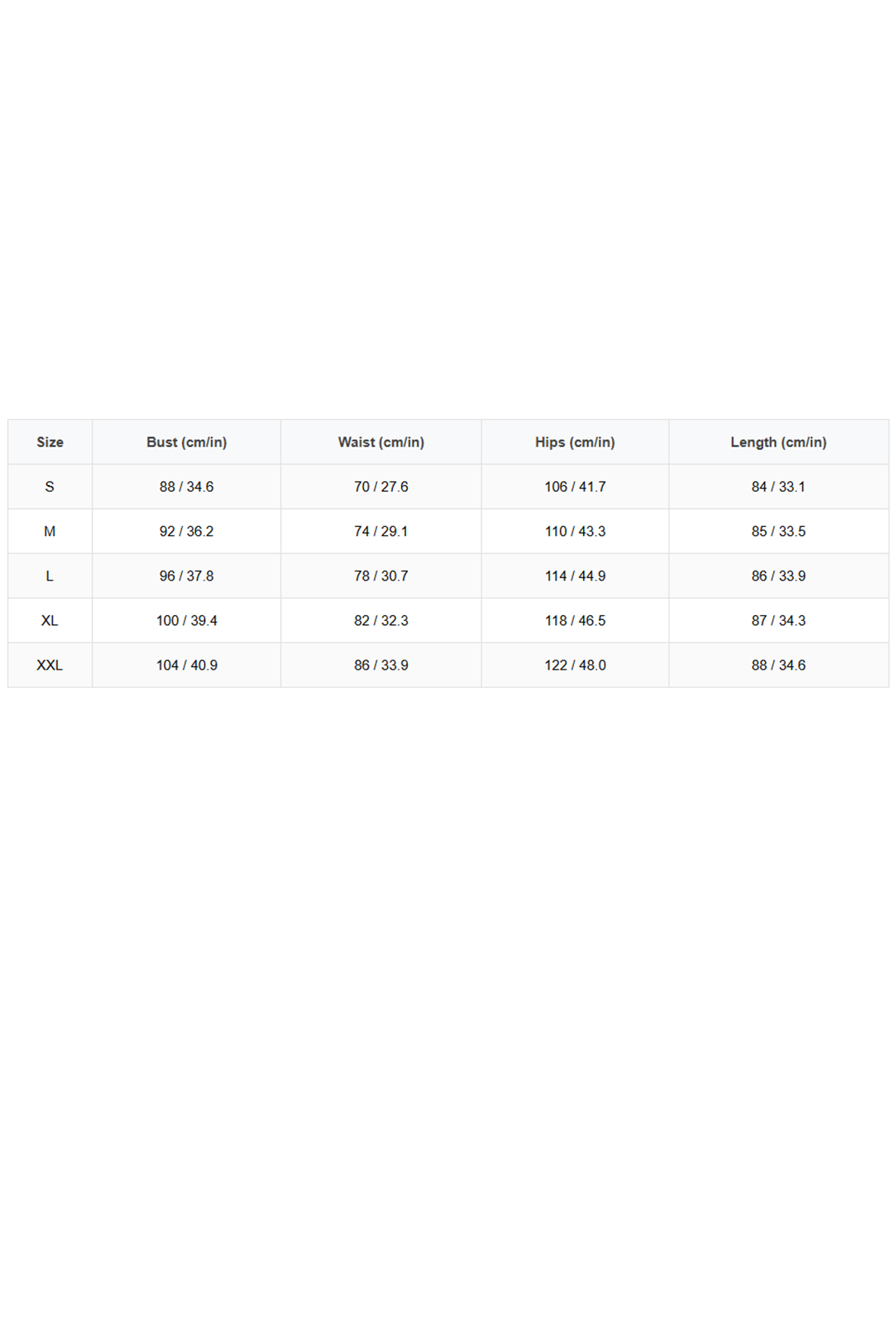Select the S size row label

(49, 487)
